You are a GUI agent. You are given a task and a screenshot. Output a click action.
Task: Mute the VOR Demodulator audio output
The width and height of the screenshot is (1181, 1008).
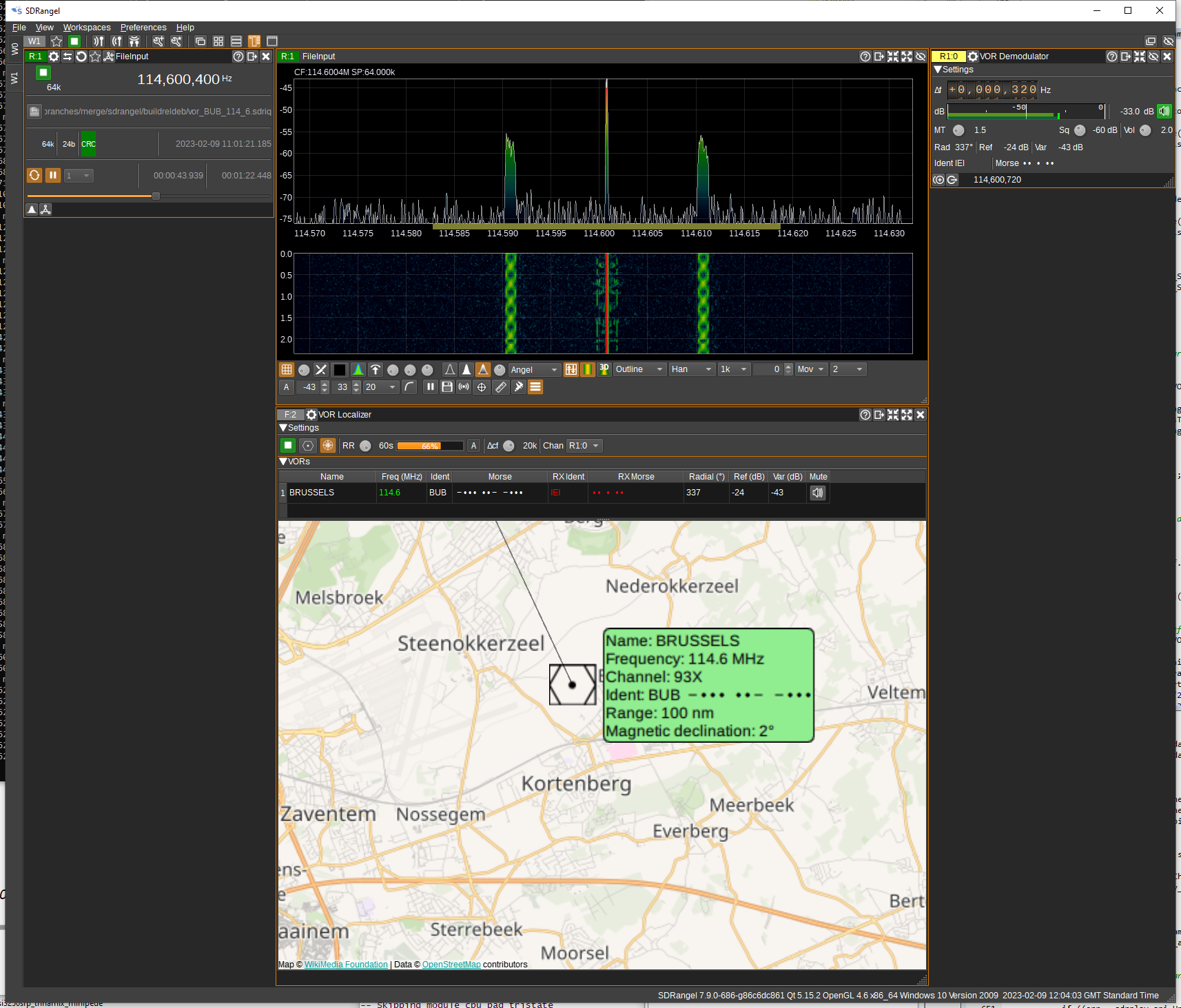point(1164,111)
